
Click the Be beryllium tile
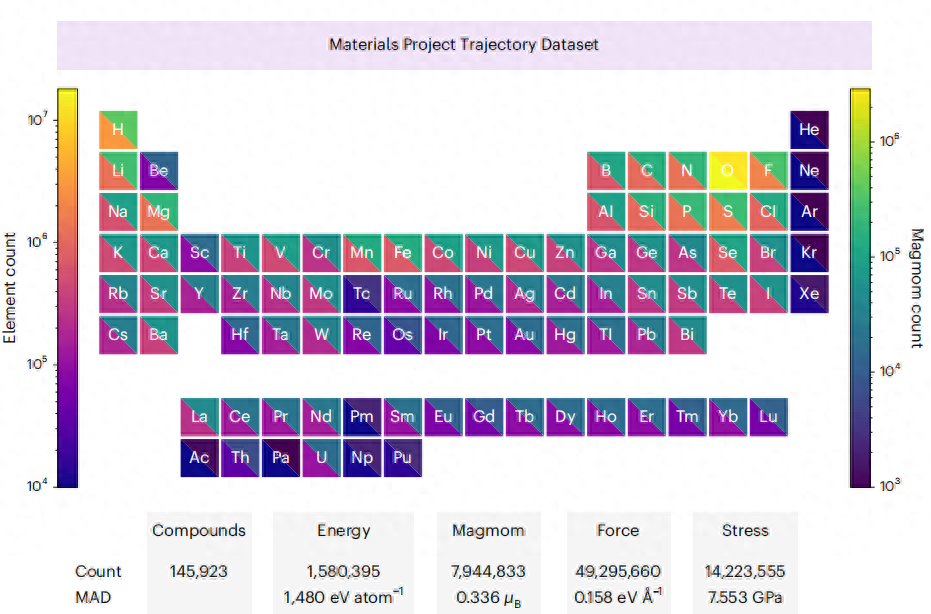[159, 170]
